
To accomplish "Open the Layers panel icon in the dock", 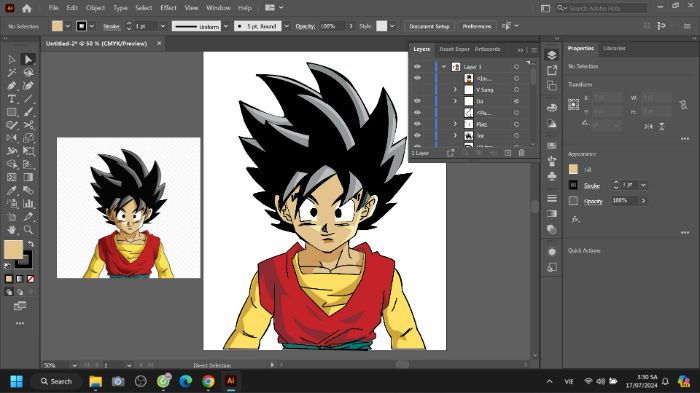I will click(552, 55).
